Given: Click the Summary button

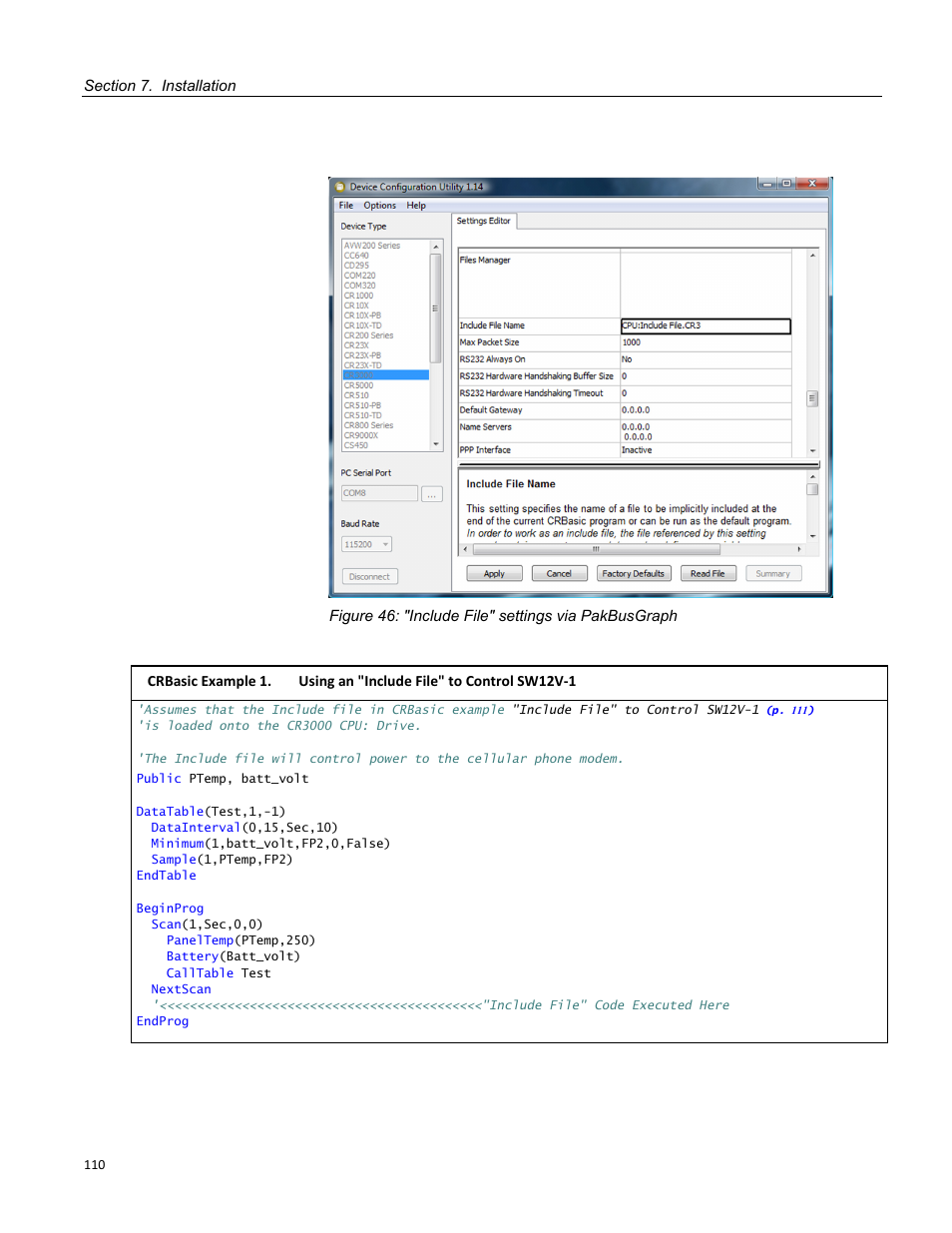Looking at the screenshot, I should (x=772, y=574).
